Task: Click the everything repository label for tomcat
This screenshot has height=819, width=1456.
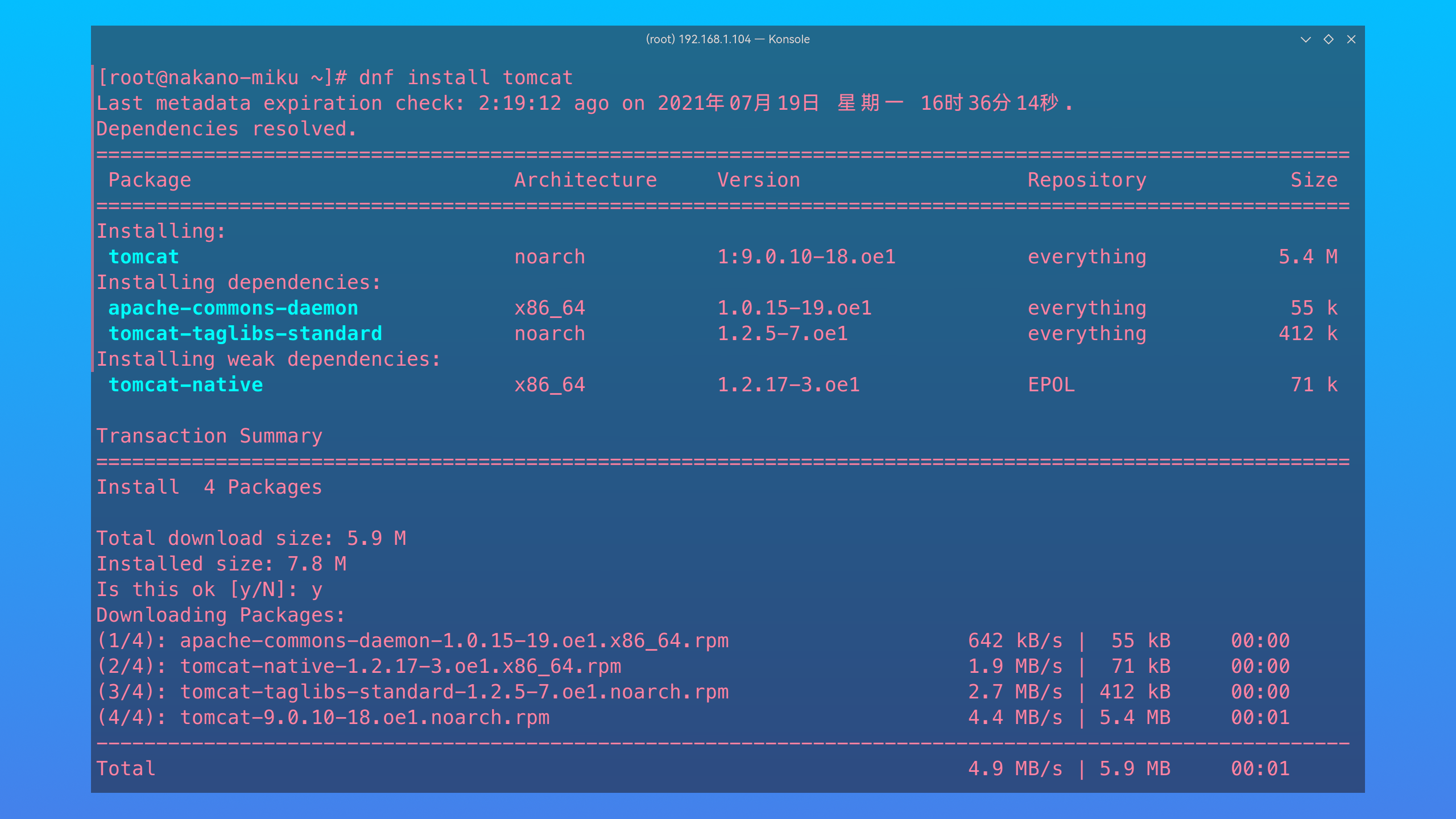Action: (1087, 257)
